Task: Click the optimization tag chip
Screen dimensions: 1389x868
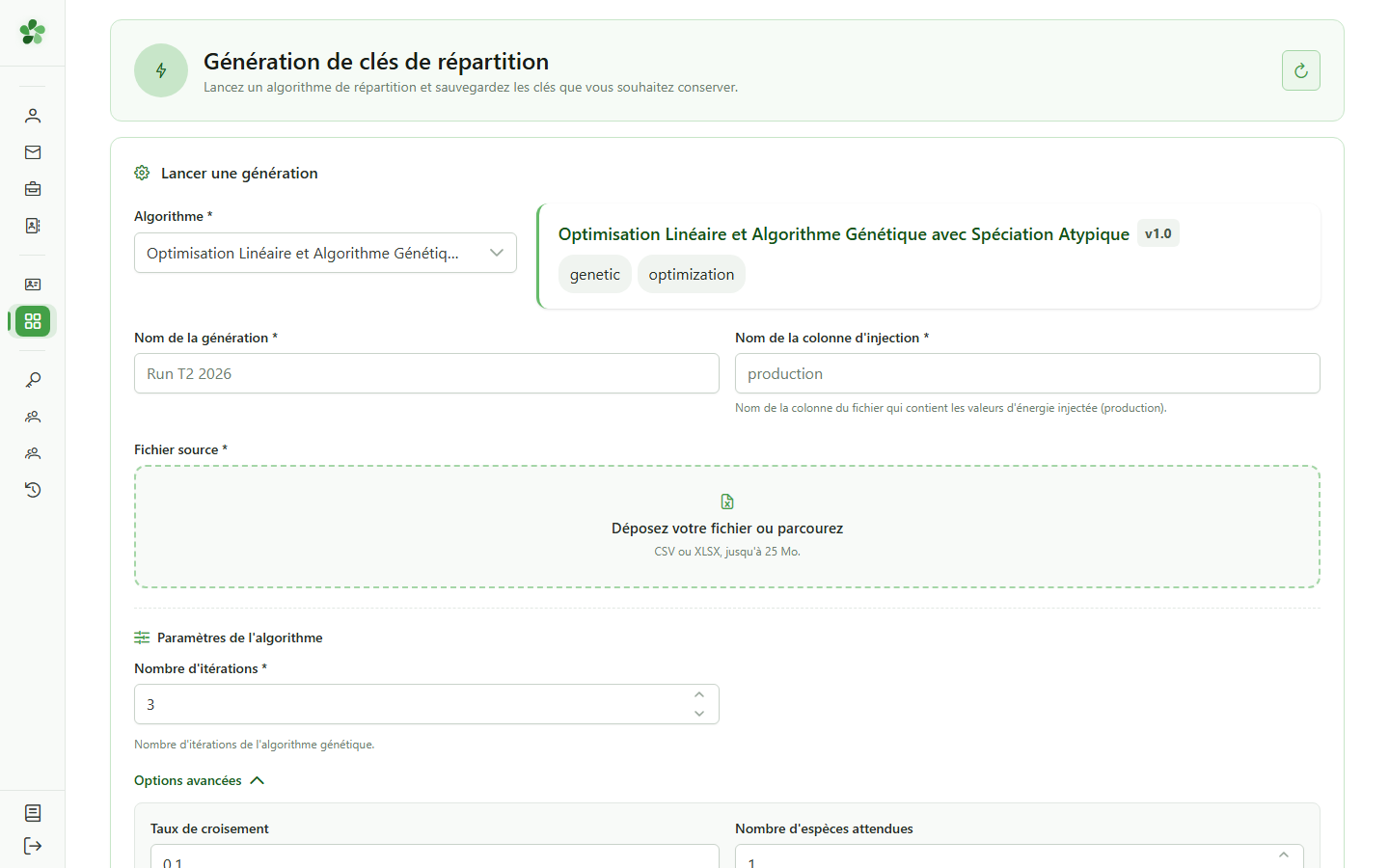Action: 692,274
